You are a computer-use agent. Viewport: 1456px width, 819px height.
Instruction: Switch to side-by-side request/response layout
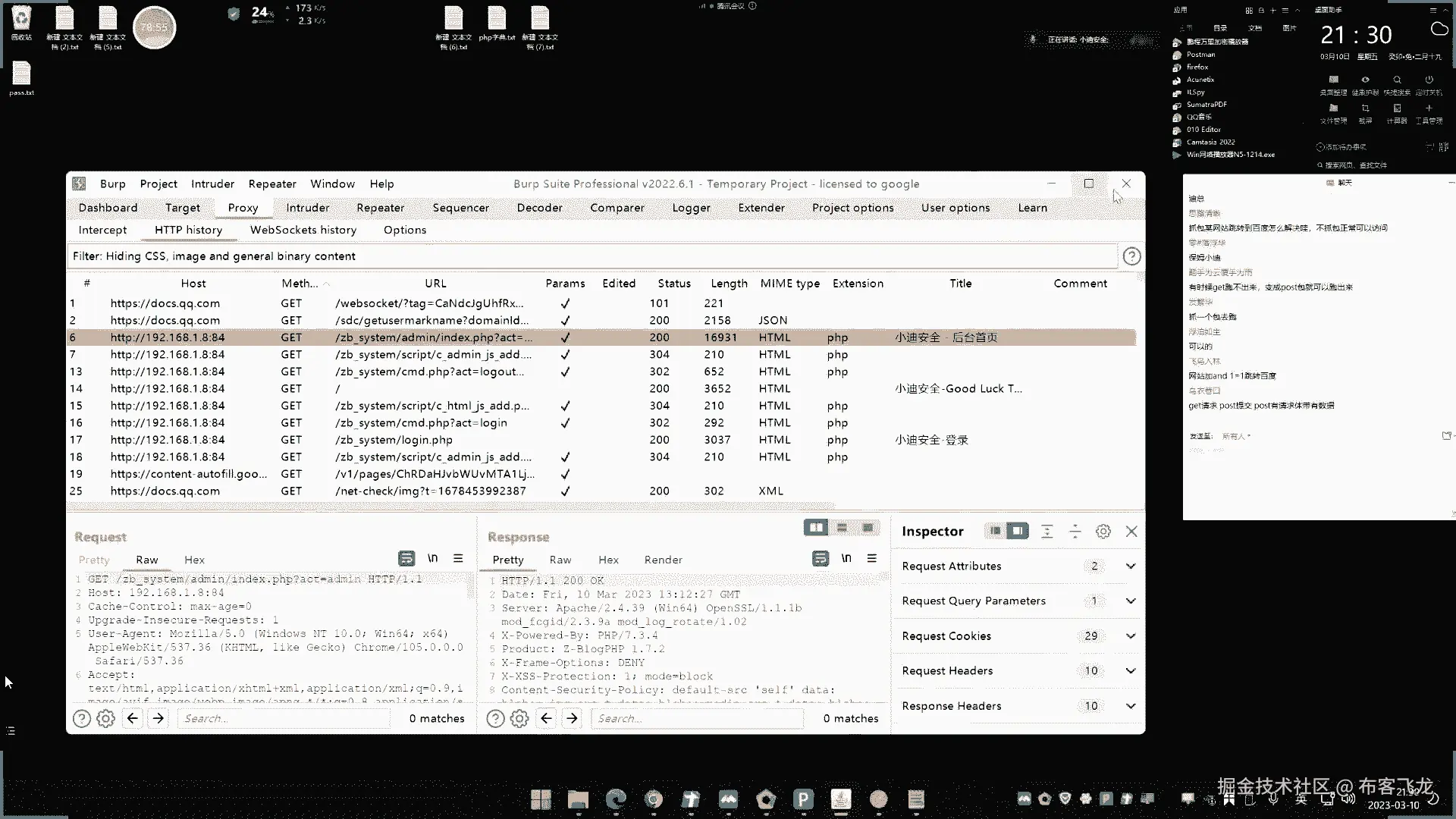pos(816,528)
